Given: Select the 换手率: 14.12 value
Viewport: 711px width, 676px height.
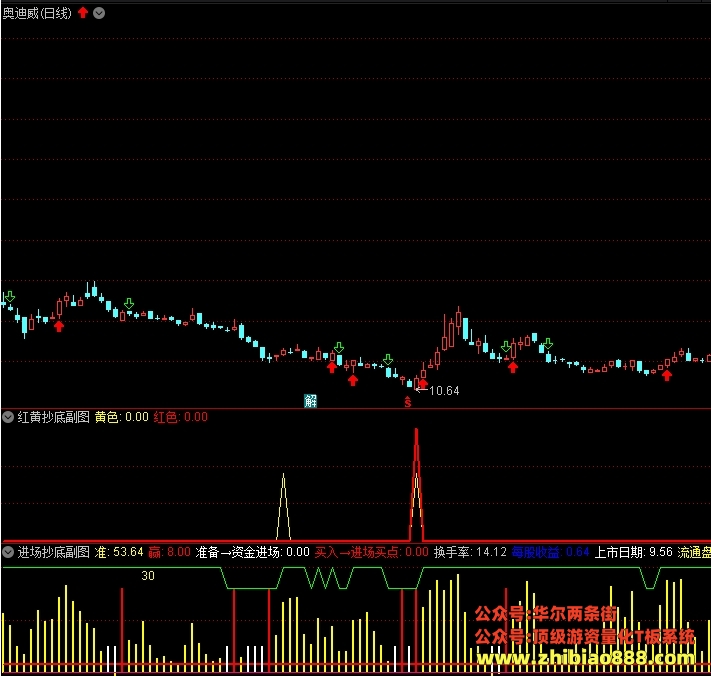Looking at the screenshot, I should click(x=470, y=552).
